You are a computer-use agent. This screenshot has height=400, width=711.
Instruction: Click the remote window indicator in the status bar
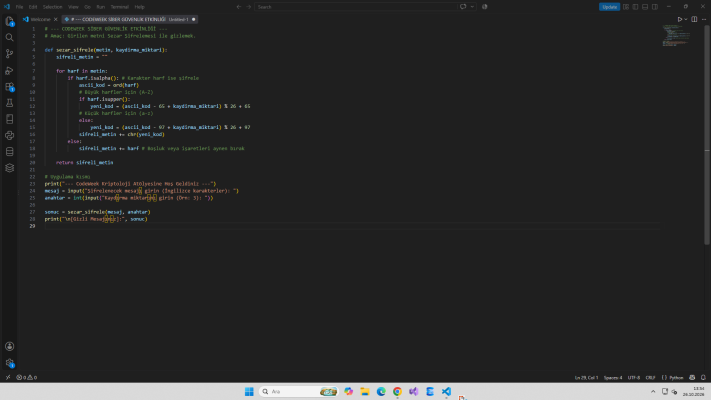tap(8, 377)
